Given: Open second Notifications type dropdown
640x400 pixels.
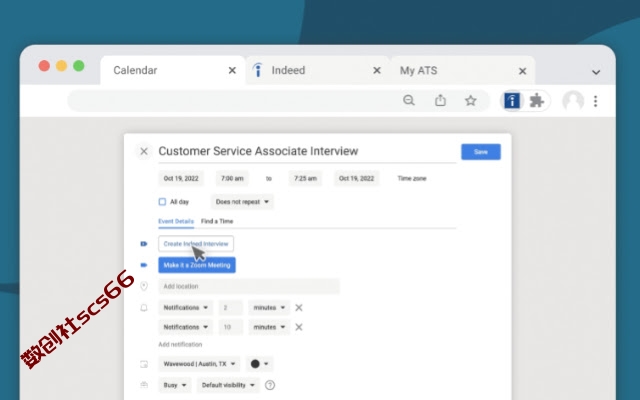Looking at the screenshot, I should click(186, 327).
